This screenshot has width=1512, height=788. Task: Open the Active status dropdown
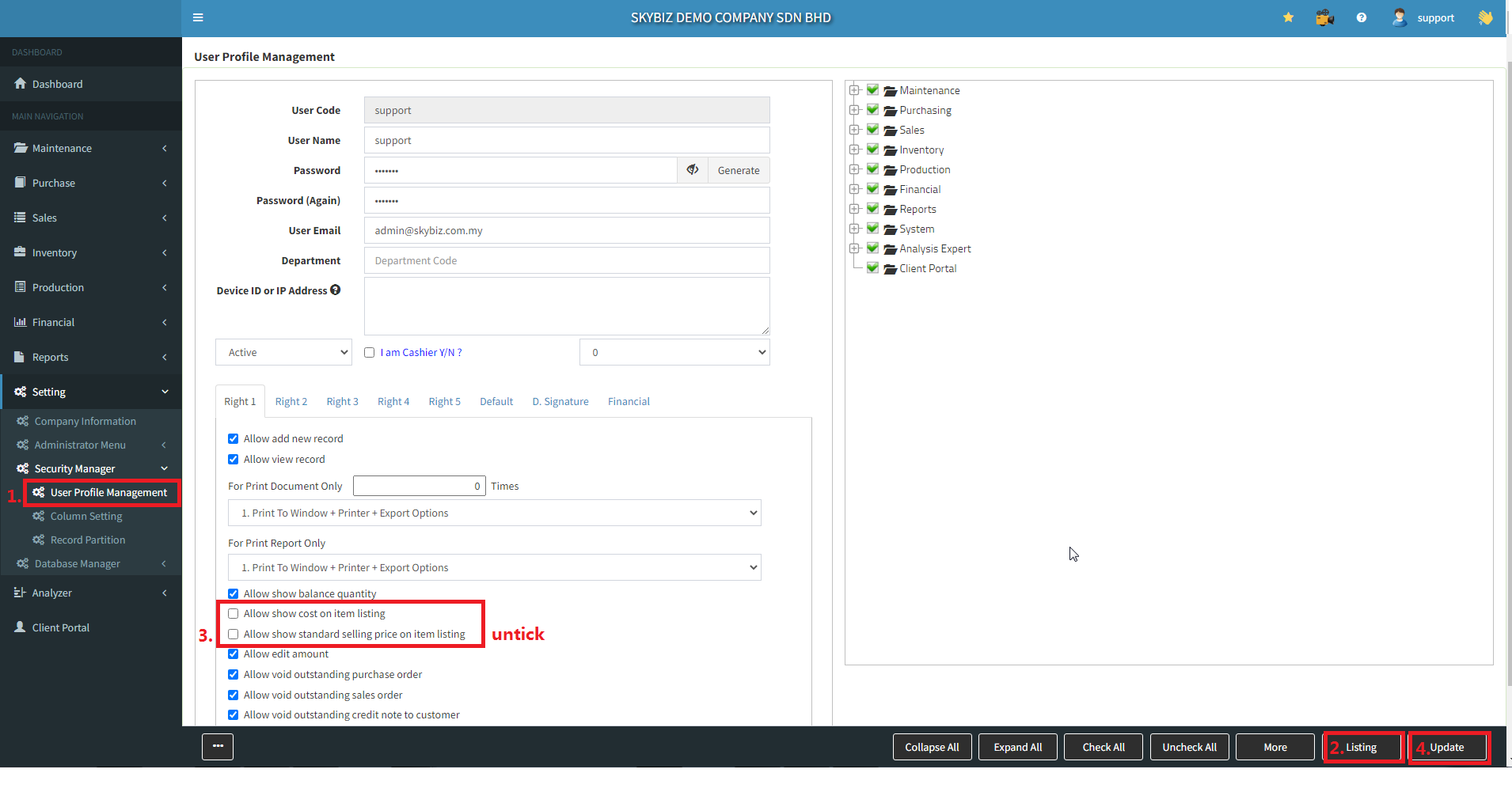tap(283, 353)
